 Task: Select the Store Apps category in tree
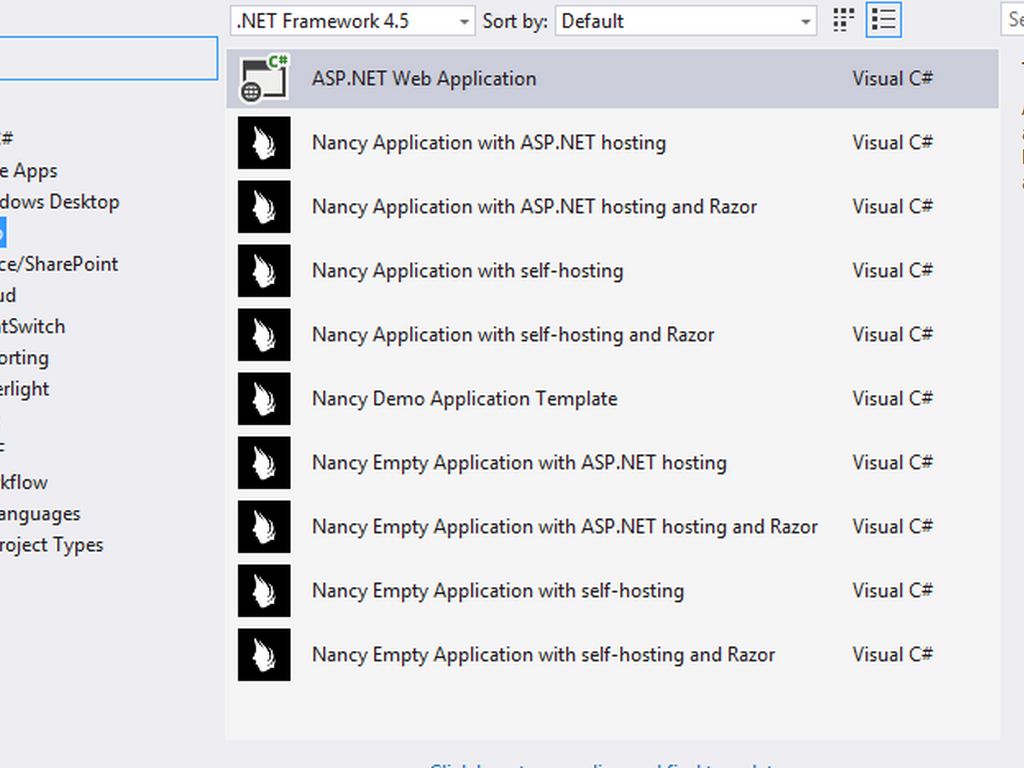pos(29,170)
